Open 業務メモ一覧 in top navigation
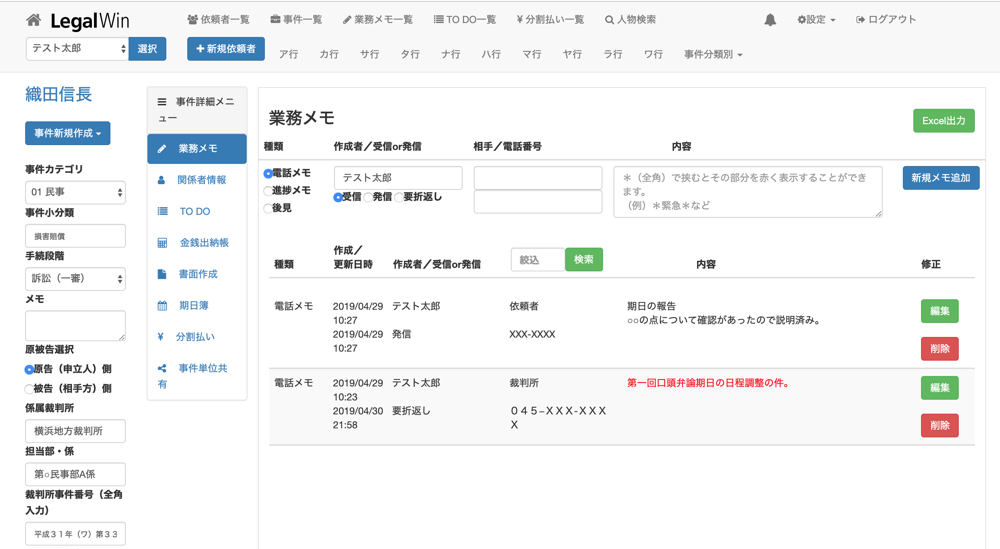 click(x=378, y=20)
